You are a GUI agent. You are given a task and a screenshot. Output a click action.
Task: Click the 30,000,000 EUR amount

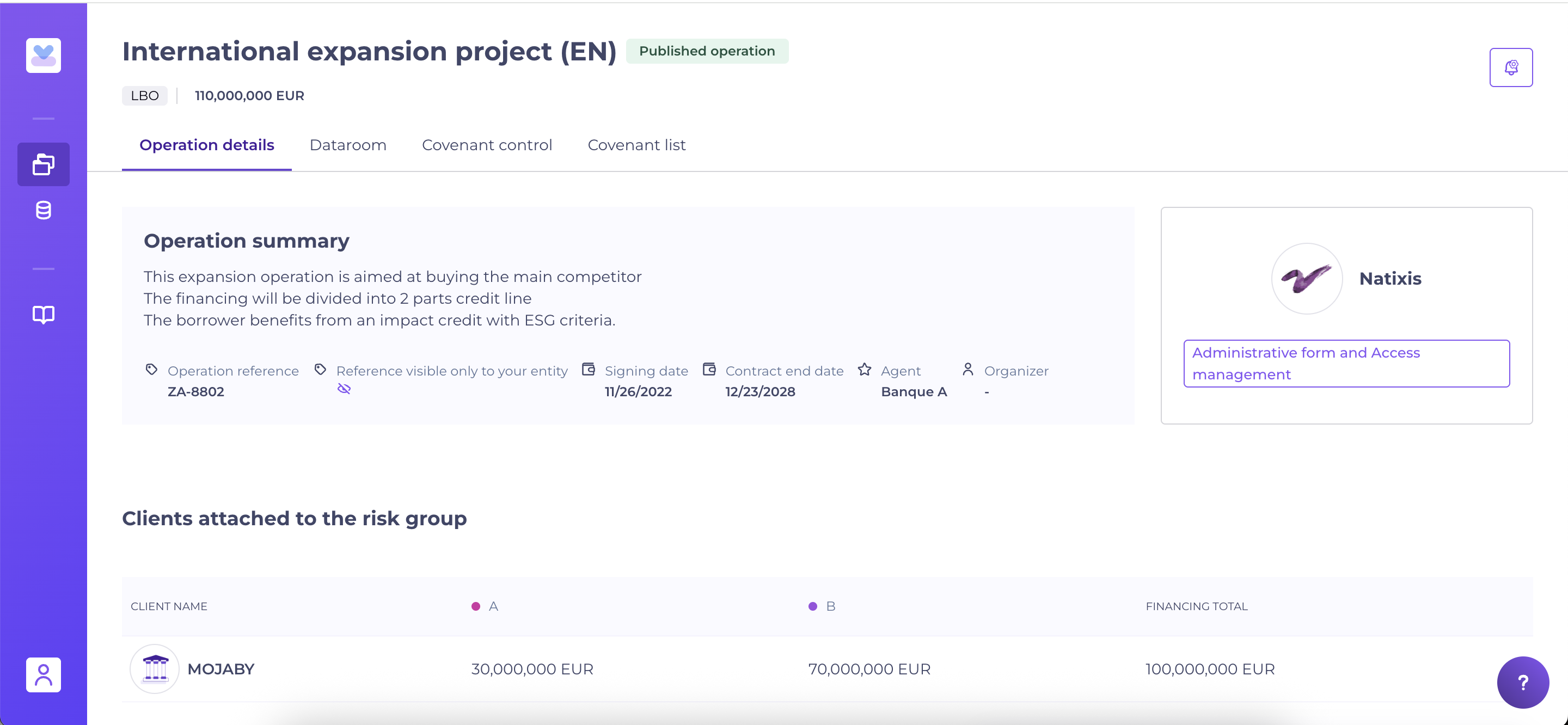pyautogui.click(x=532, y=669)
